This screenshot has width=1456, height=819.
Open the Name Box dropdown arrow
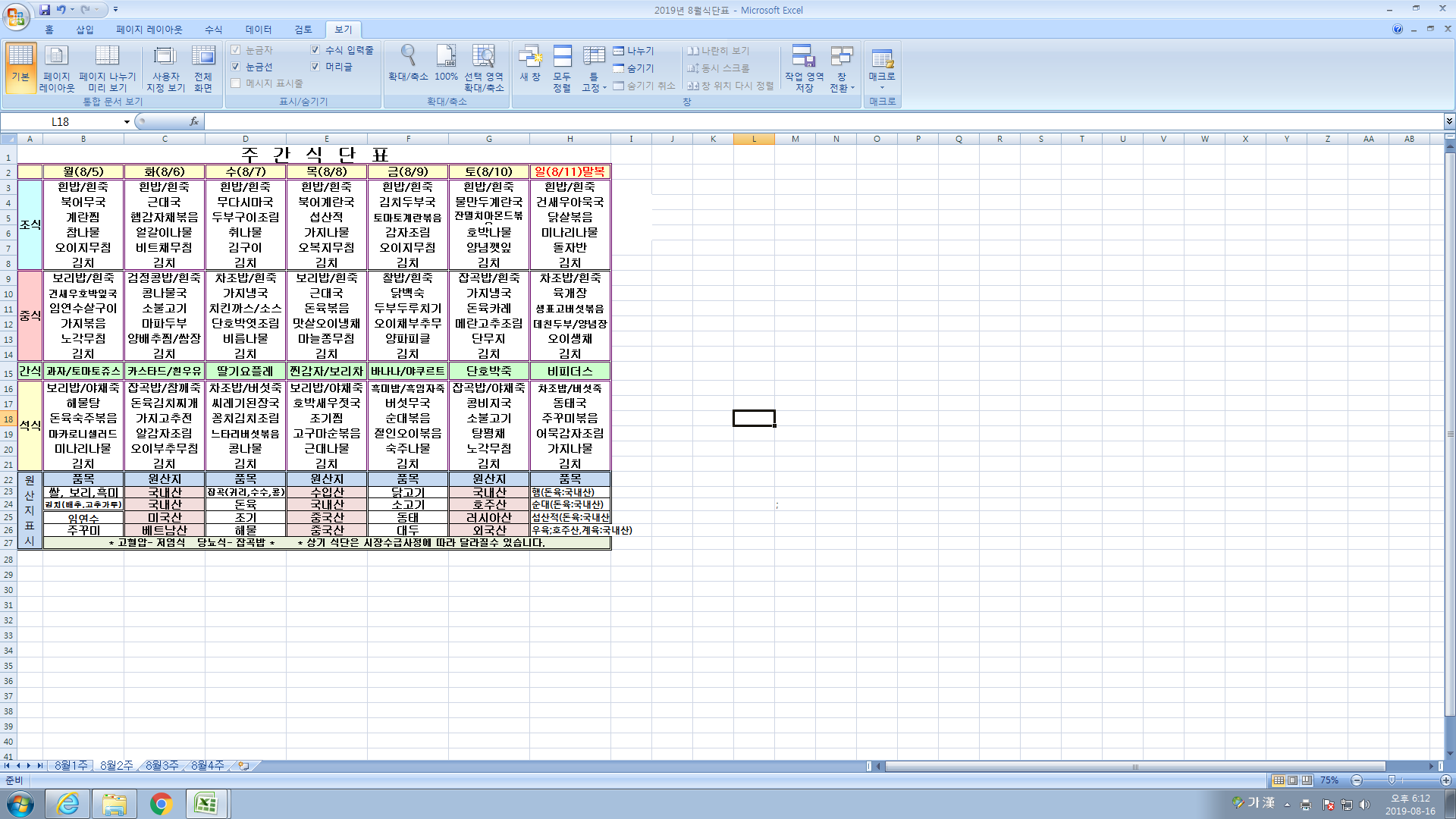(127, 121)
